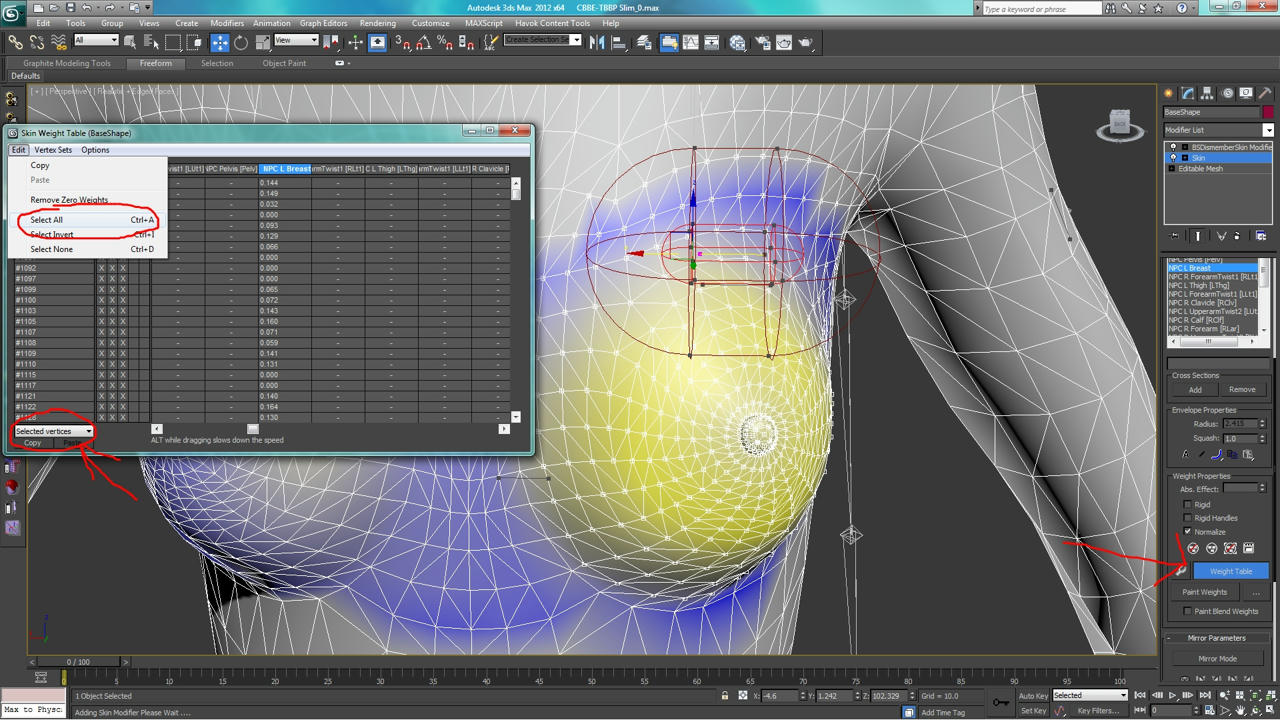Open the Utilities hammer panel tab
Viewport: 1280px width, 720px height.
click(1265, 93)
